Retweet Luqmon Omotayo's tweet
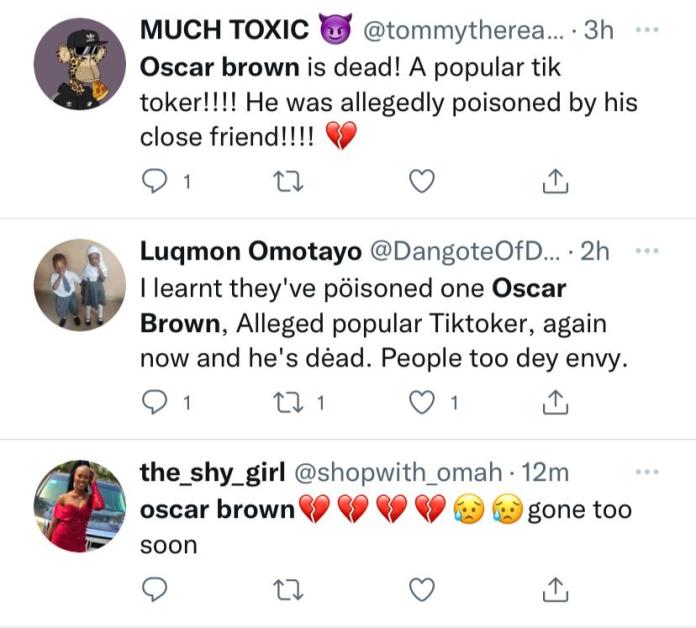 click(x=288, y=403)
